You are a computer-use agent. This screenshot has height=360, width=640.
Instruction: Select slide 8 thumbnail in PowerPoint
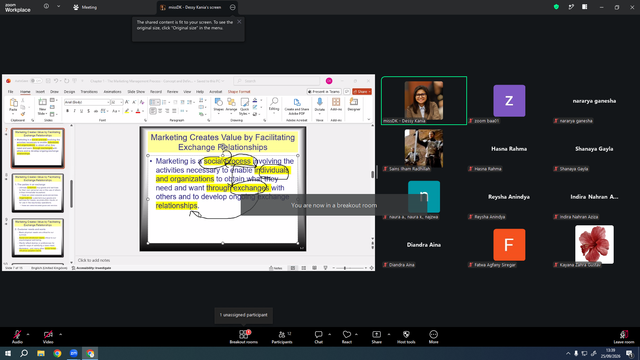pos(38,193)
